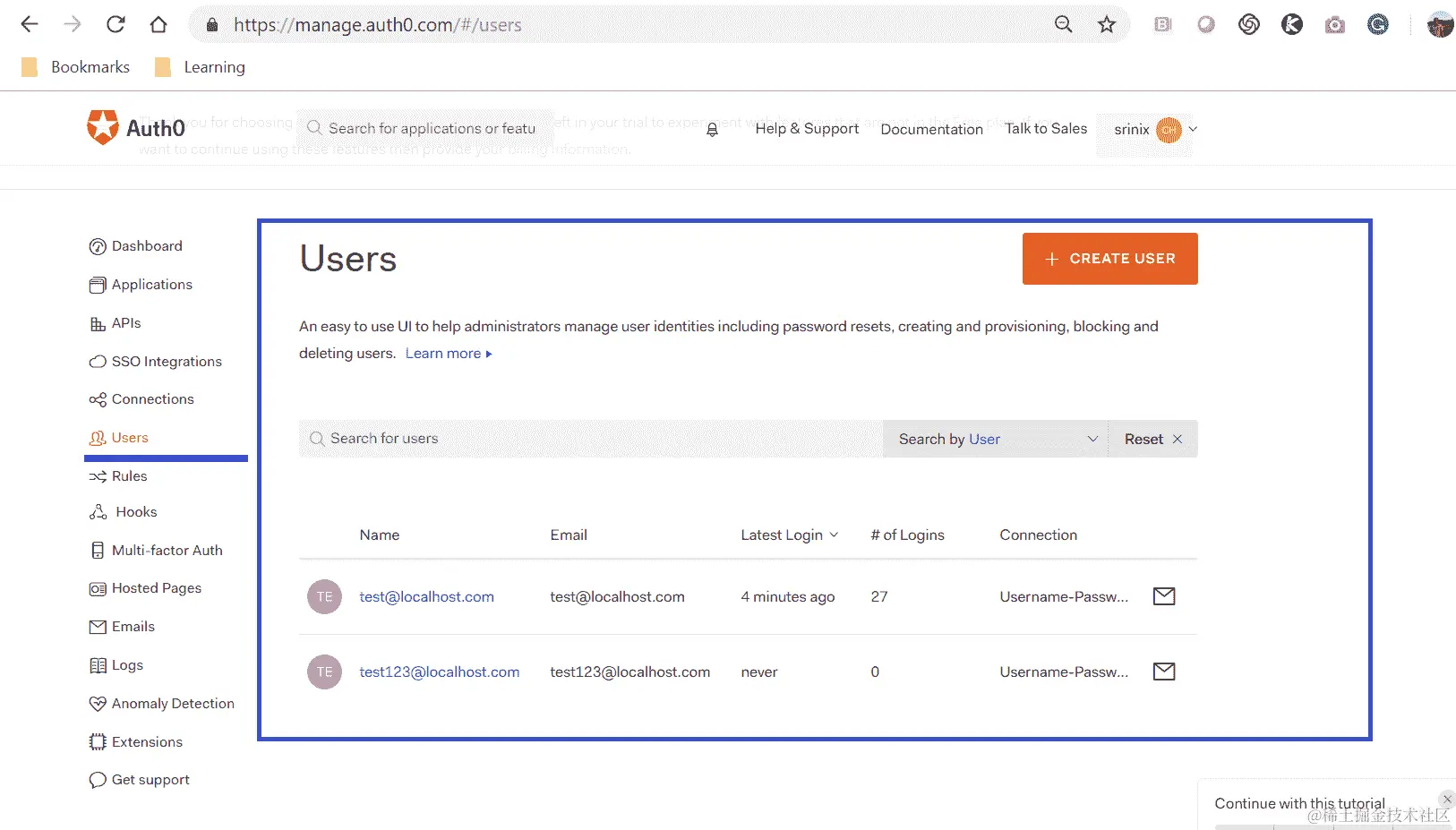Image resolution: width=1456 pixels, height=830 pixels.
Task: Click the Users page heading
Action: [348, 259]
